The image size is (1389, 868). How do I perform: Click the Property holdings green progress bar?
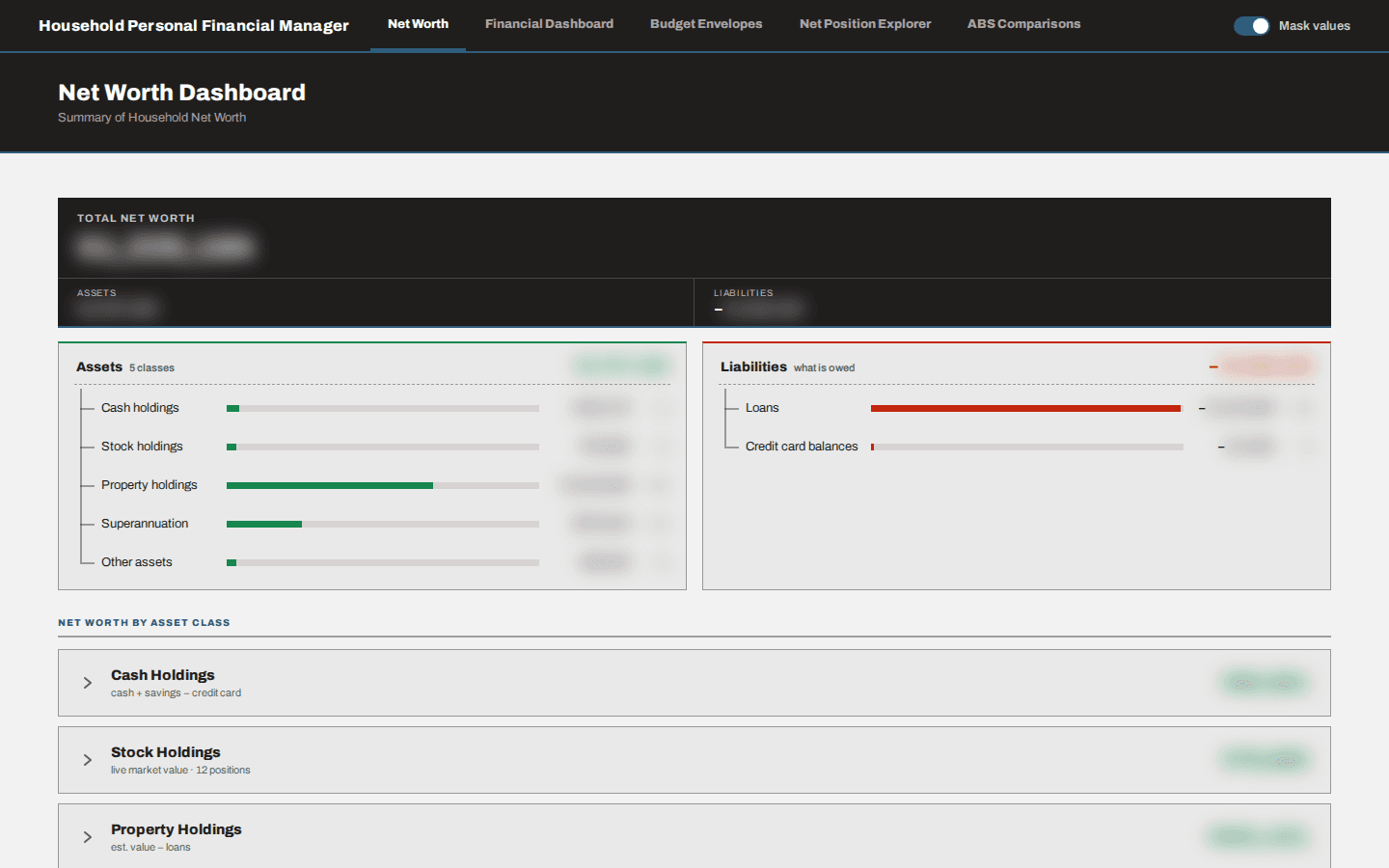(x=330, y=485)
